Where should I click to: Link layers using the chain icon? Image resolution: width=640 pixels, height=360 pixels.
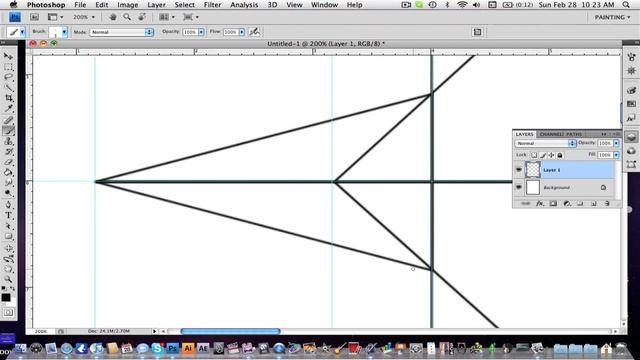(x=526, y=203)
